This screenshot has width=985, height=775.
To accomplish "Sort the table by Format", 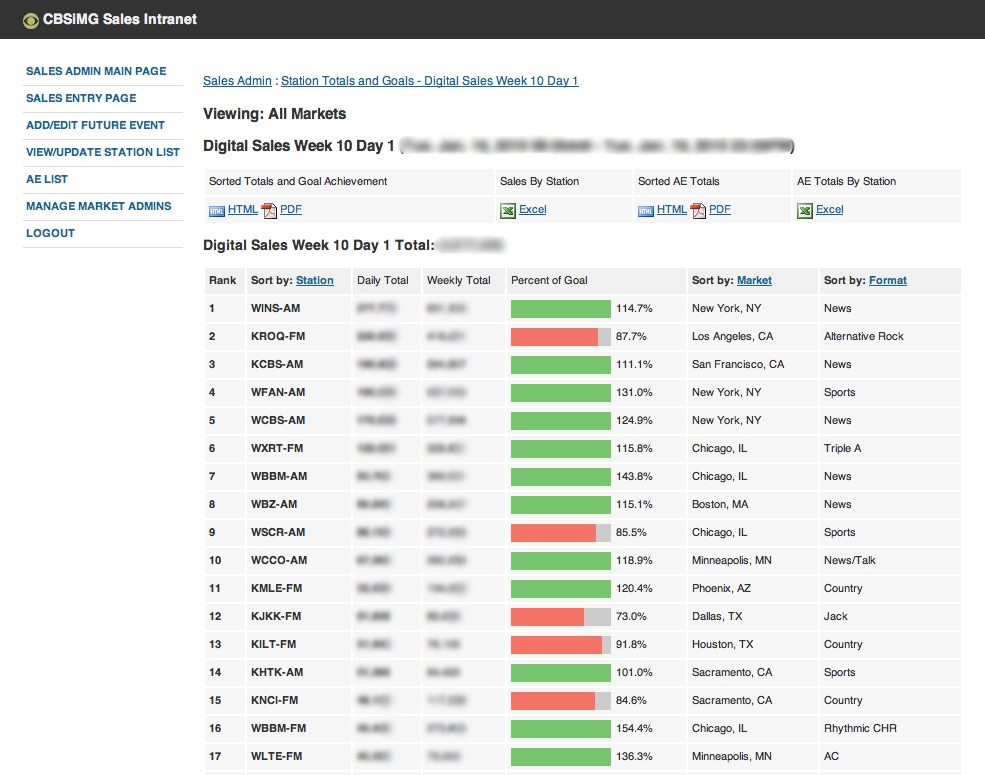I will coord(888,281).
